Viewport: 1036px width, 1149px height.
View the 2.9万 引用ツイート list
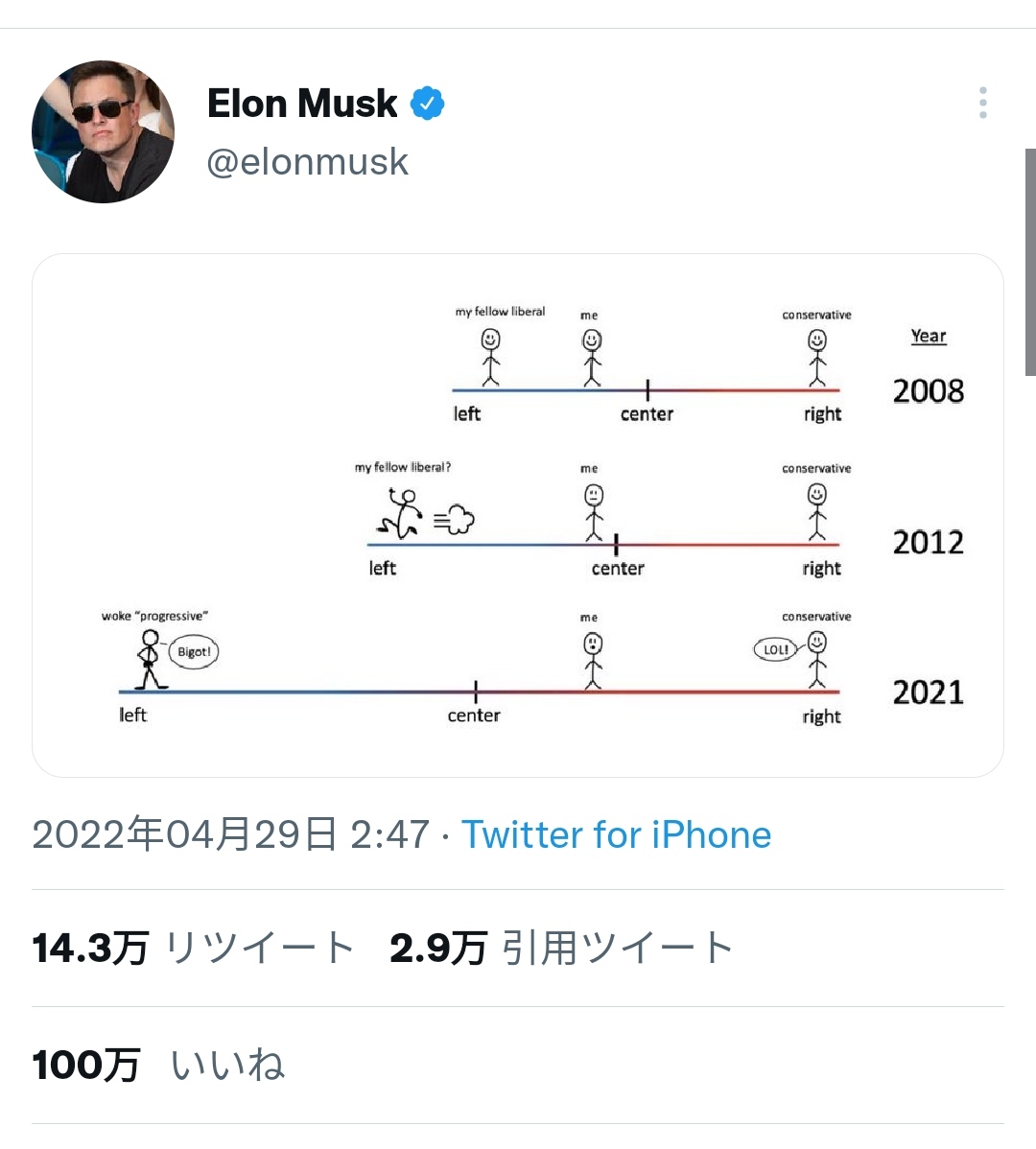point(561,948)
